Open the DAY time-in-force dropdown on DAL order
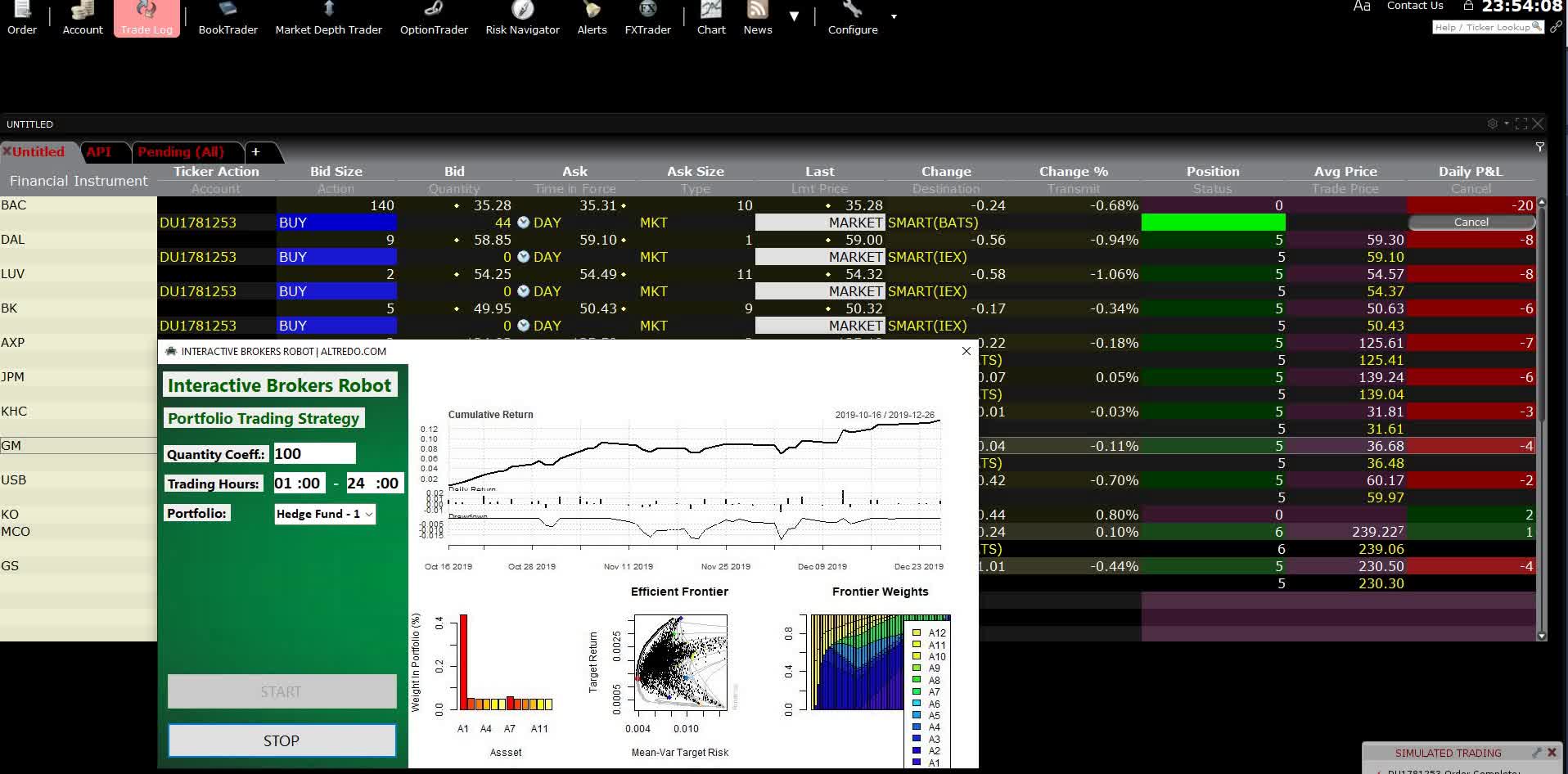 [545, 256]
